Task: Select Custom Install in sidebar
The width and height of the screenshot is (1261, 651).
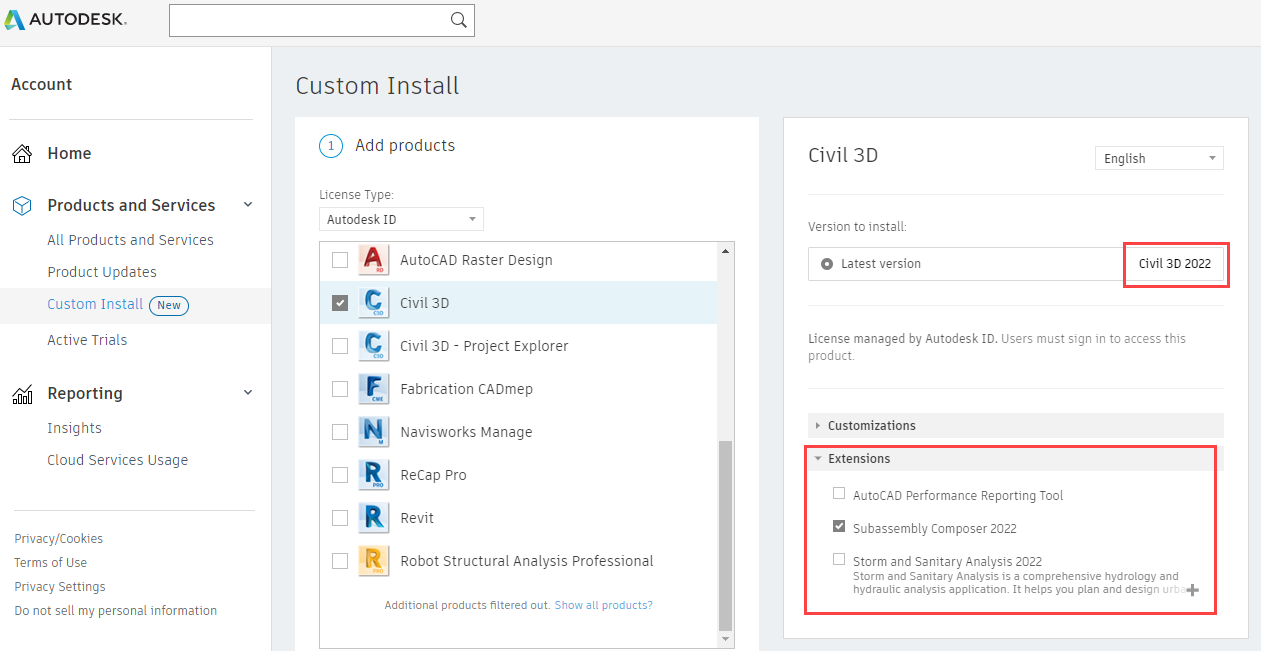Action: [x=95, y=304]
